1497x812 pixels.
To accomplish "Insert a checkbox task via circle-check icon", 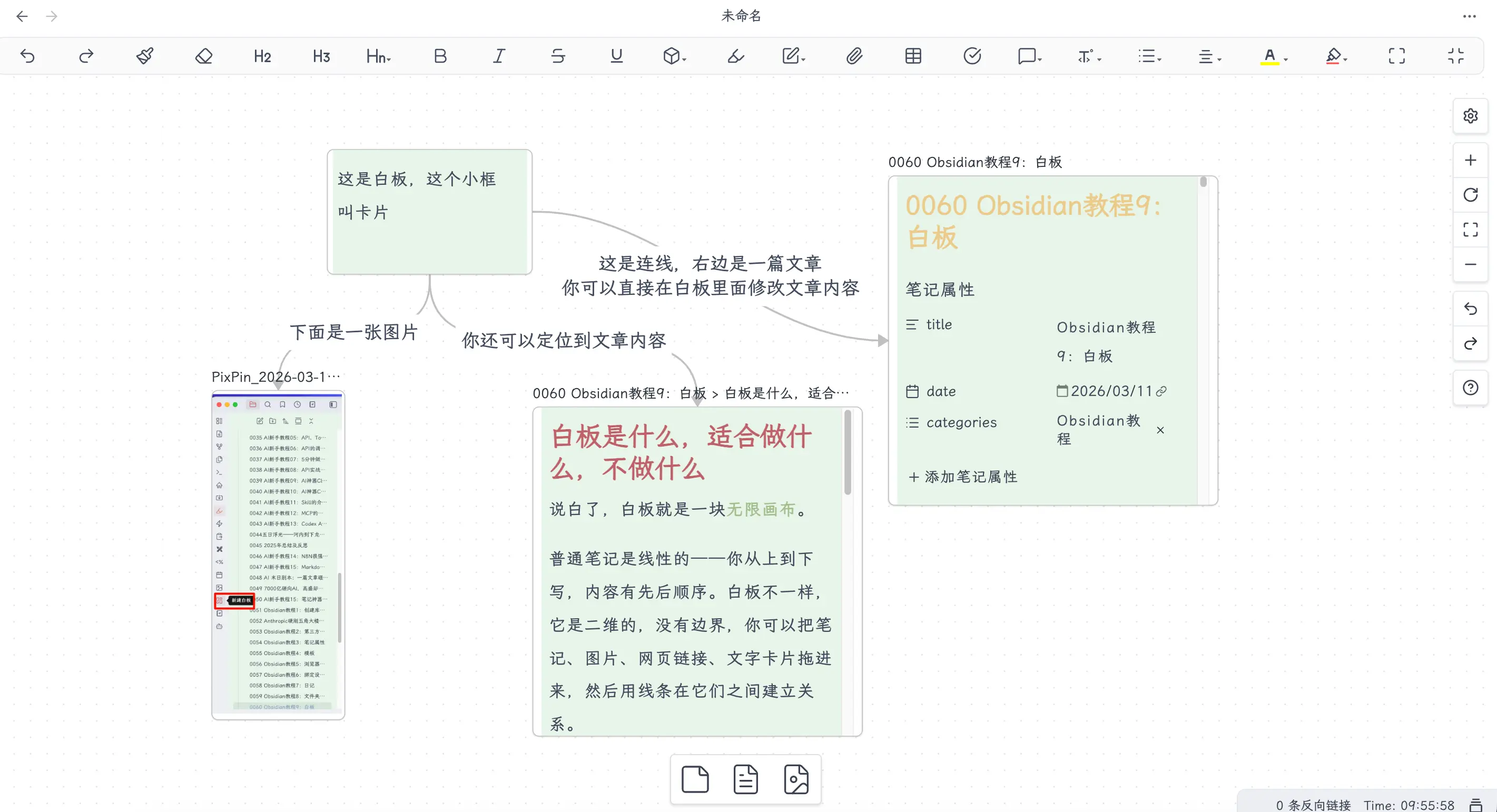I will point(972,56).
